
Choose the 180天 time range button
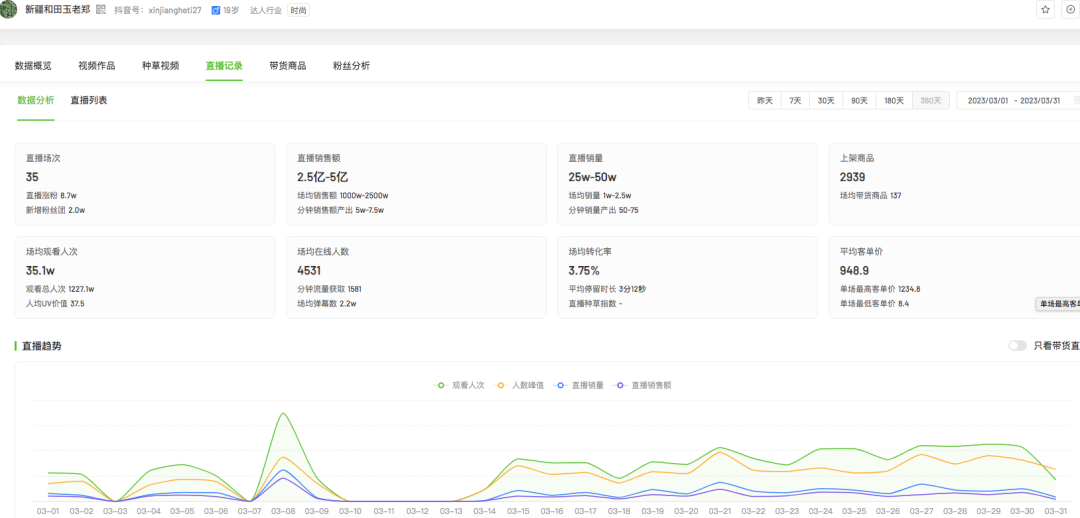pos(893,100)
